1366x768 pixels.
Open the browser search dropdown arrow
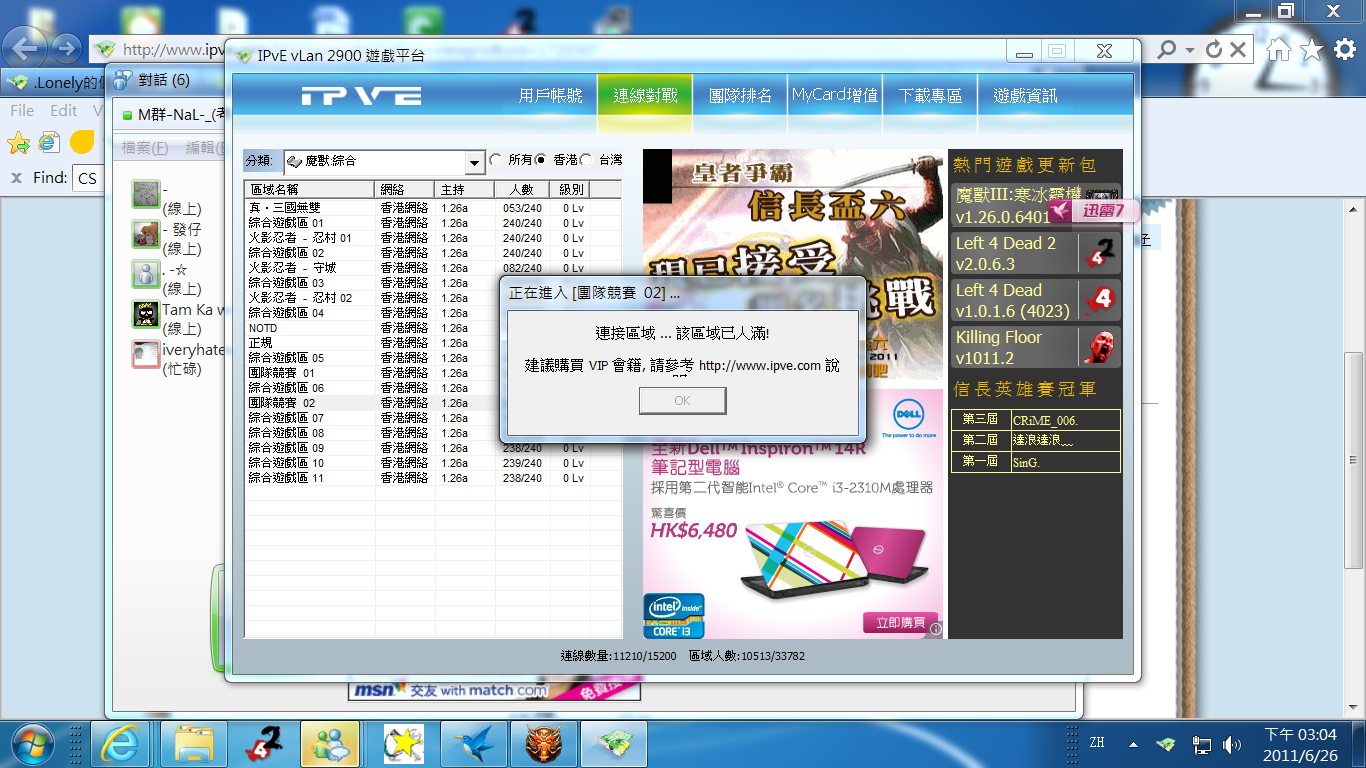[x=1189, y=49]
